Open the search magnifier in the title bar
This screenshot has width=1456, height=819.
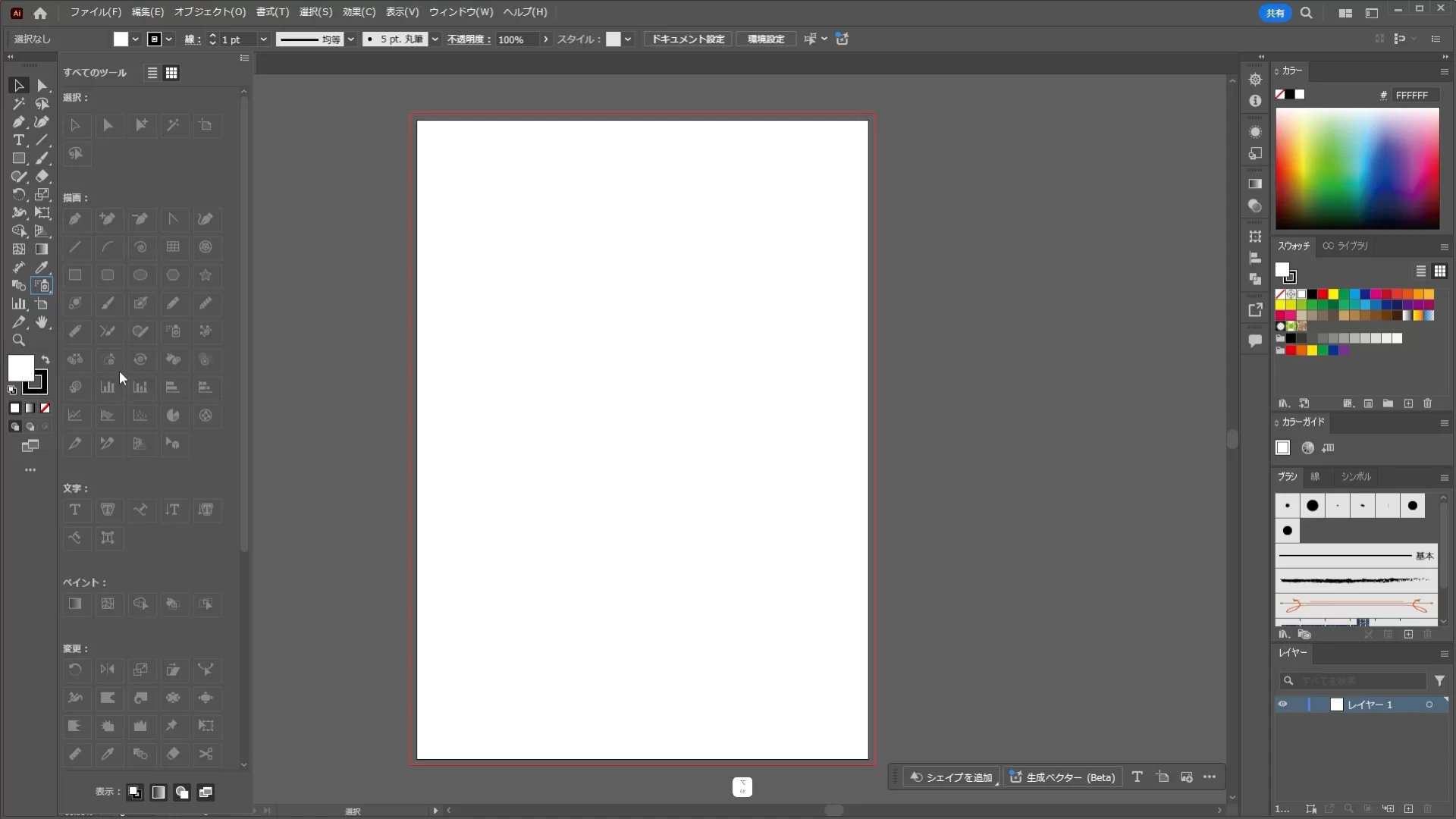tap(1307, 13)
